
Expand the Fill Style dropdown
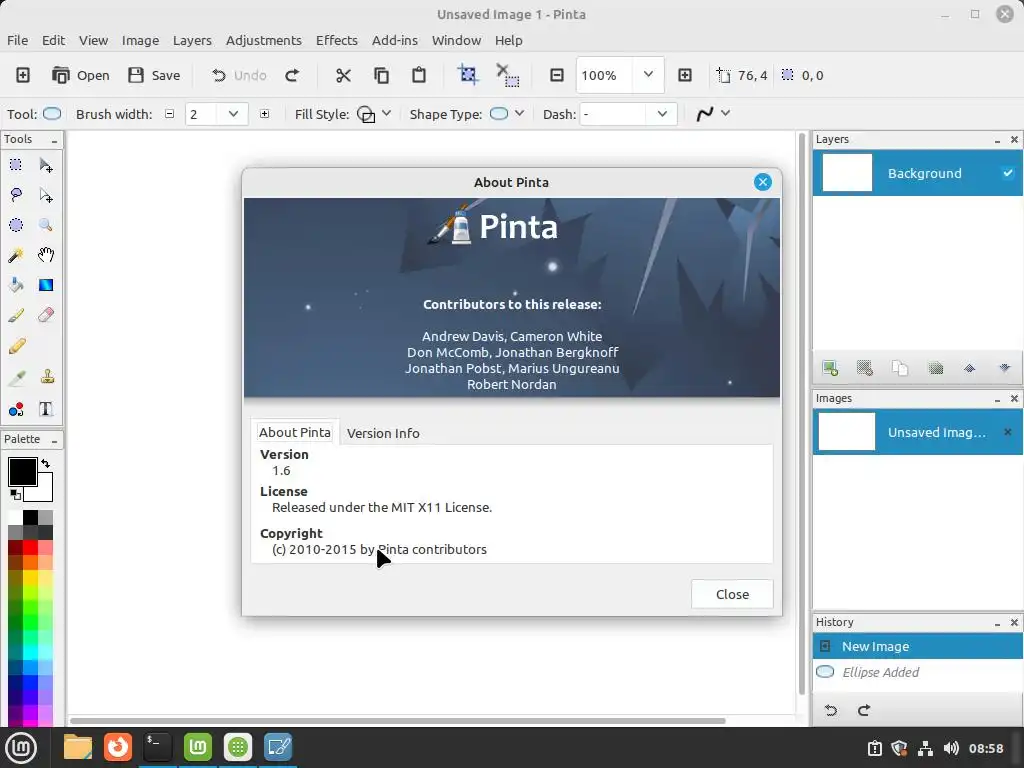(x=387, y=113)
